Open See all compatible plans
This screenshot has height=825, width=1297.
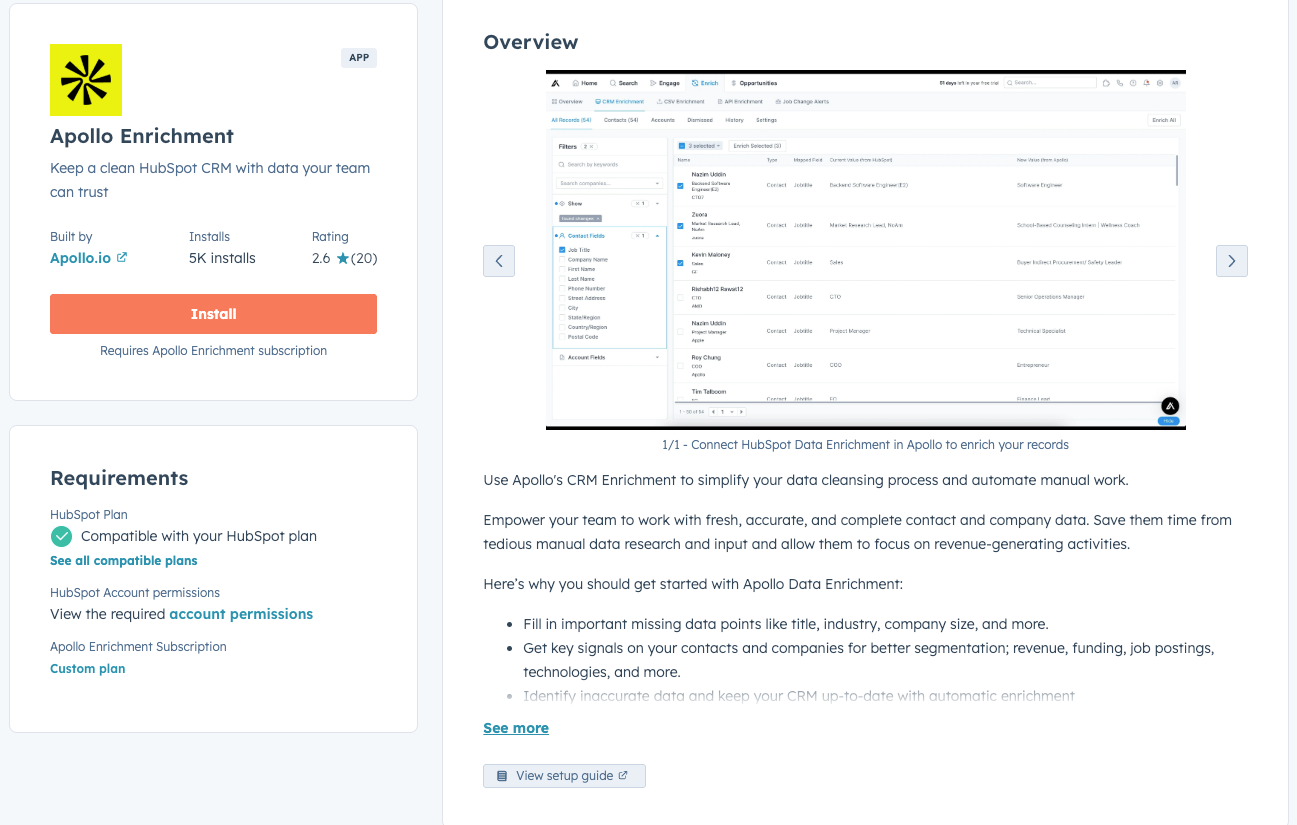[124, 561]
